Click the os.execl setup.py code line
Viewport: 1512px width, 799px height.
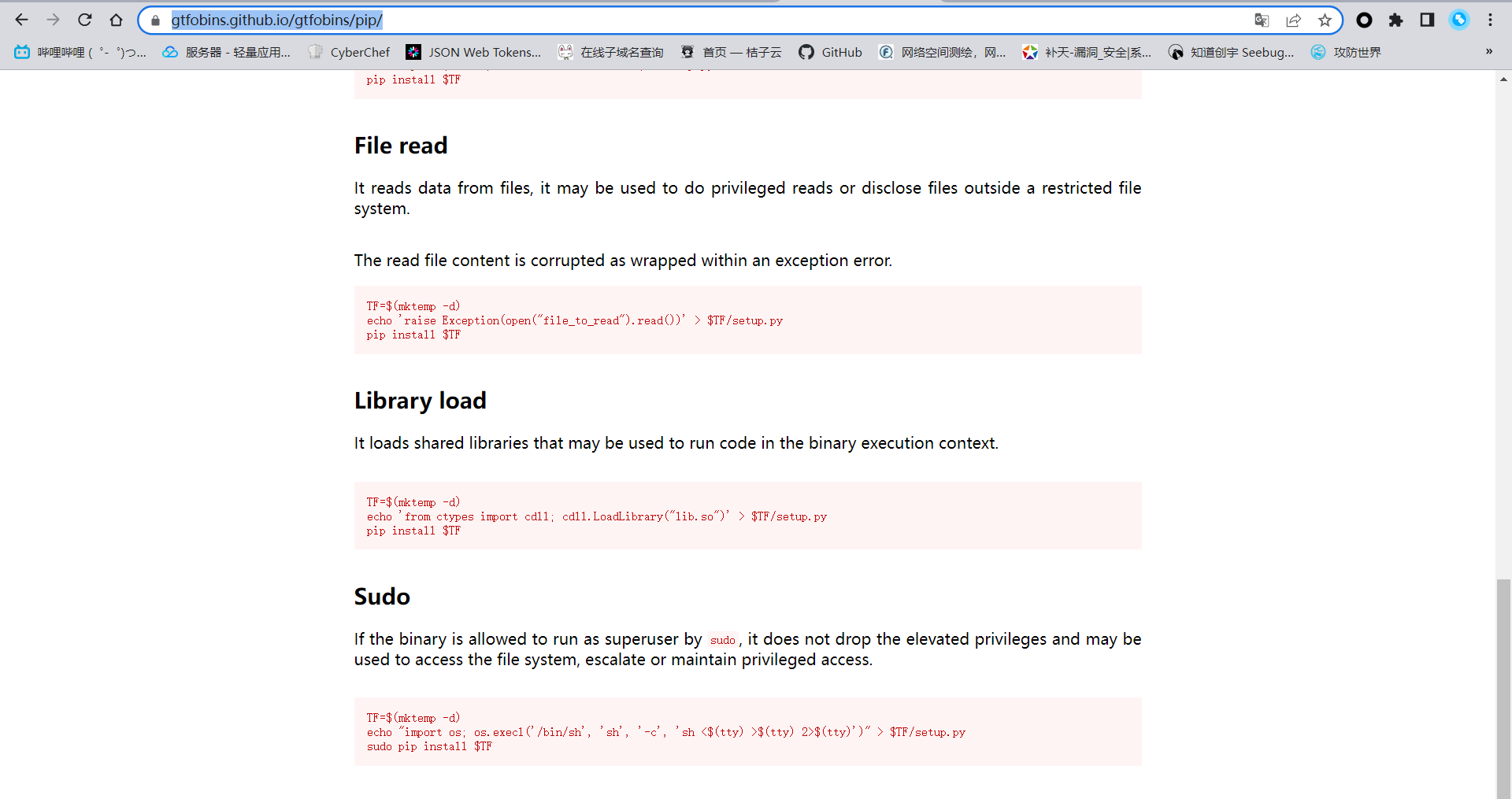pos(665,732)
